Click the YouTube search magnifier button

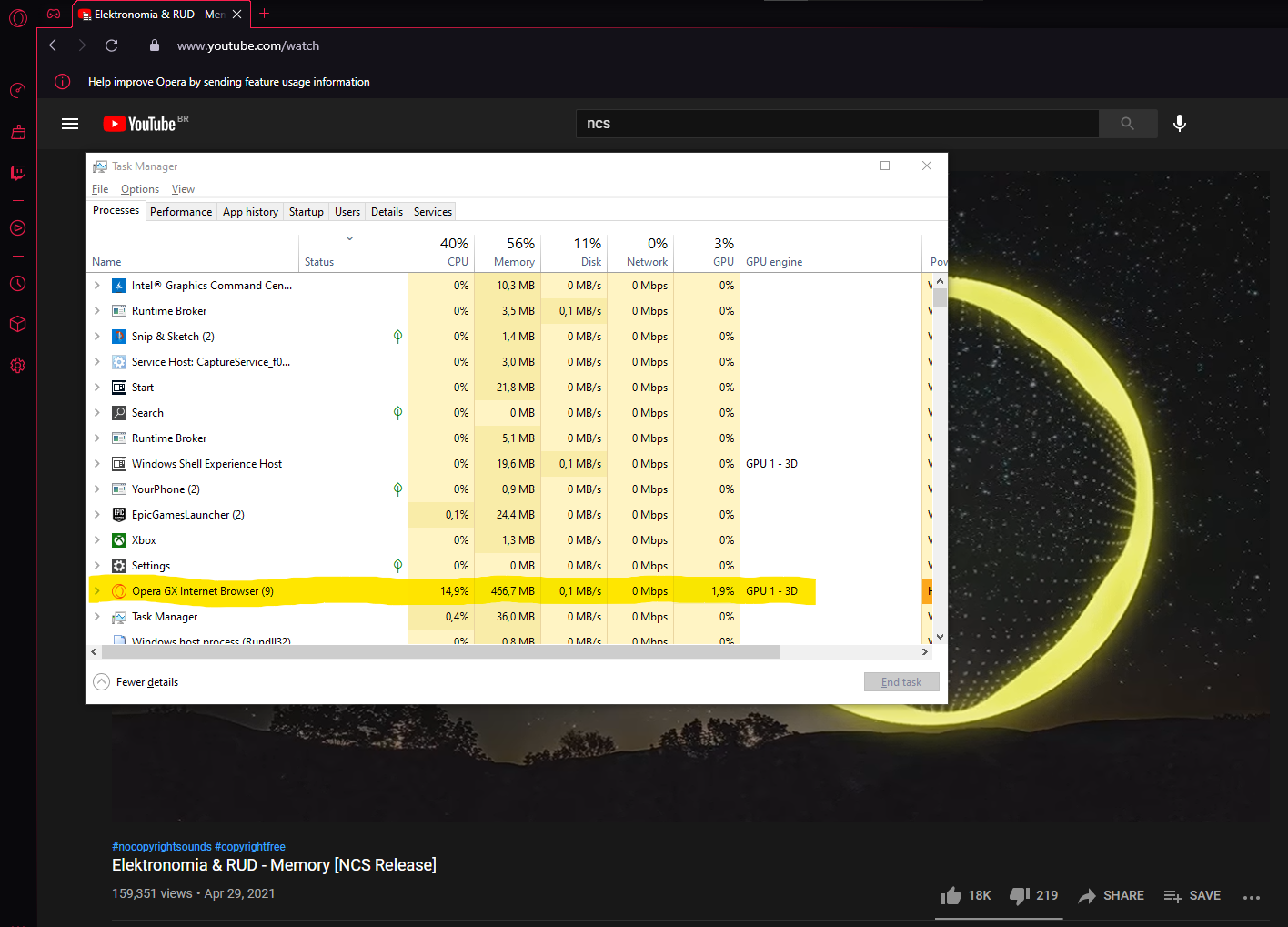[1128, 124]
